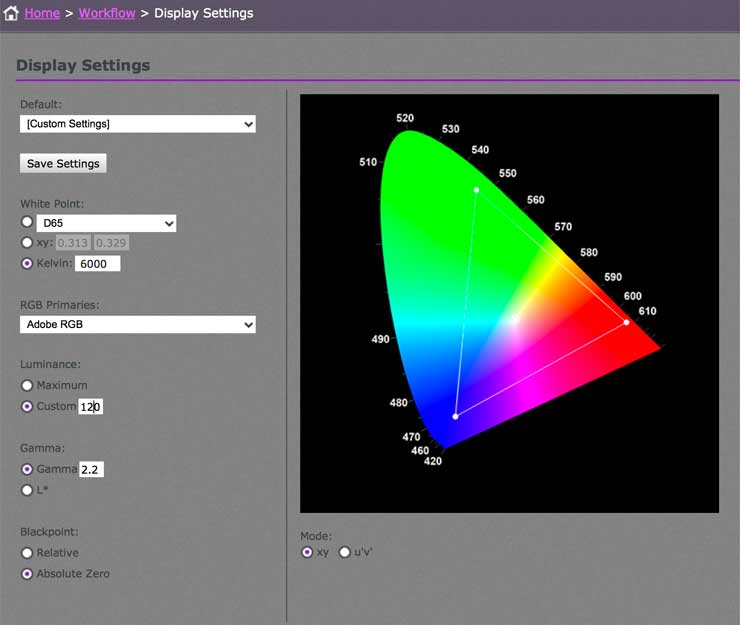Open the RGB Primaries Adobe RGB dropdown

coord(138,324)
